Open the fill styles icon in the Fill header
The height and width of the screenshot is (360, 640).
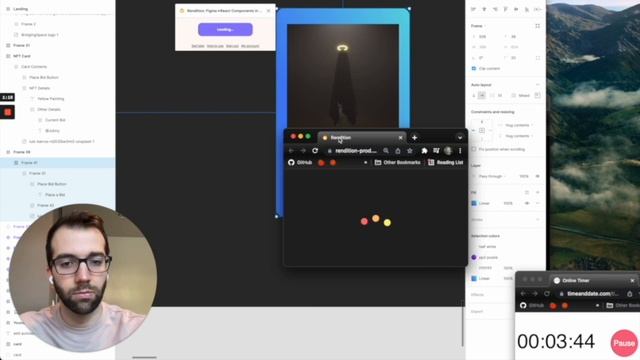527,192
